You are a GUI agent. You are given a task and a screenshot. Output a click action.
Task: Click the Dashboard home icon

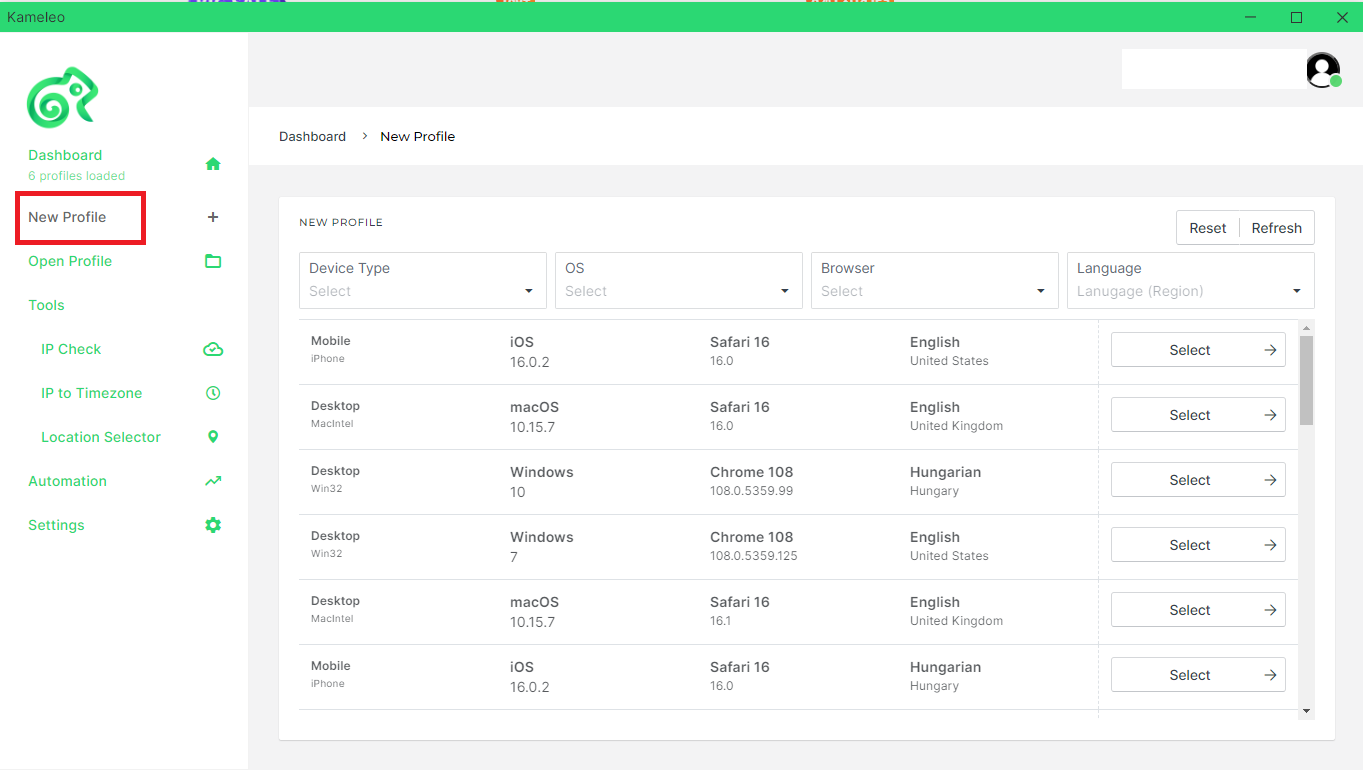[213, 164]
